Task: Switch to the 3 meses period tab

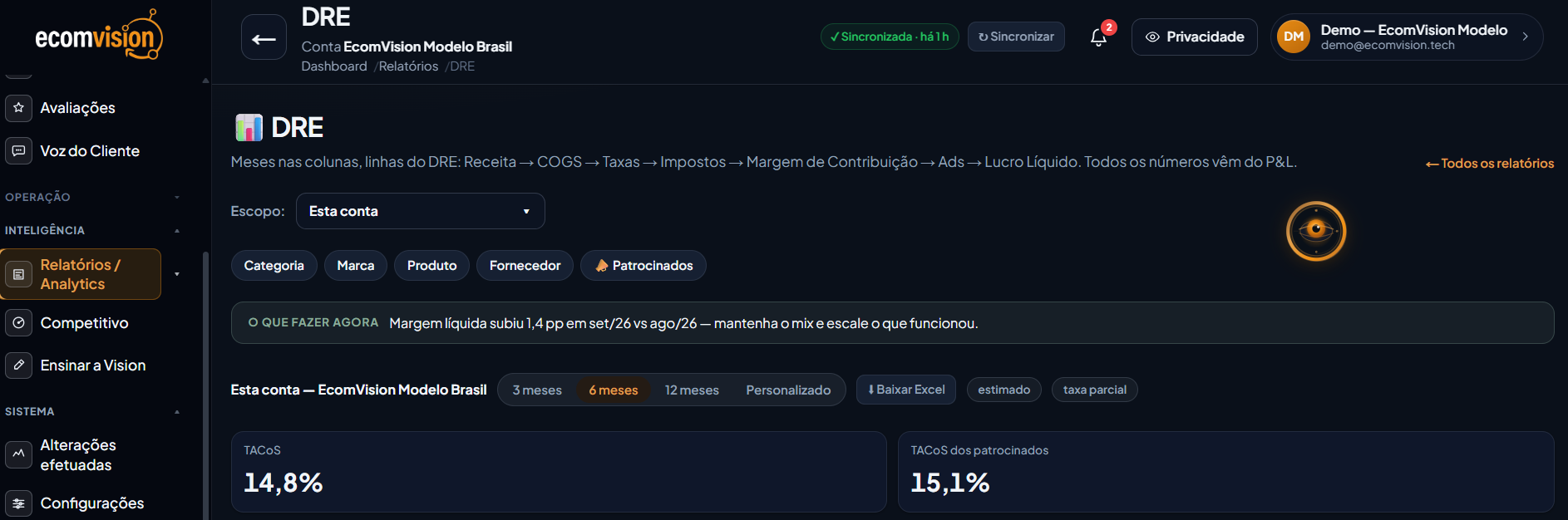Action: tap(537, 390)
